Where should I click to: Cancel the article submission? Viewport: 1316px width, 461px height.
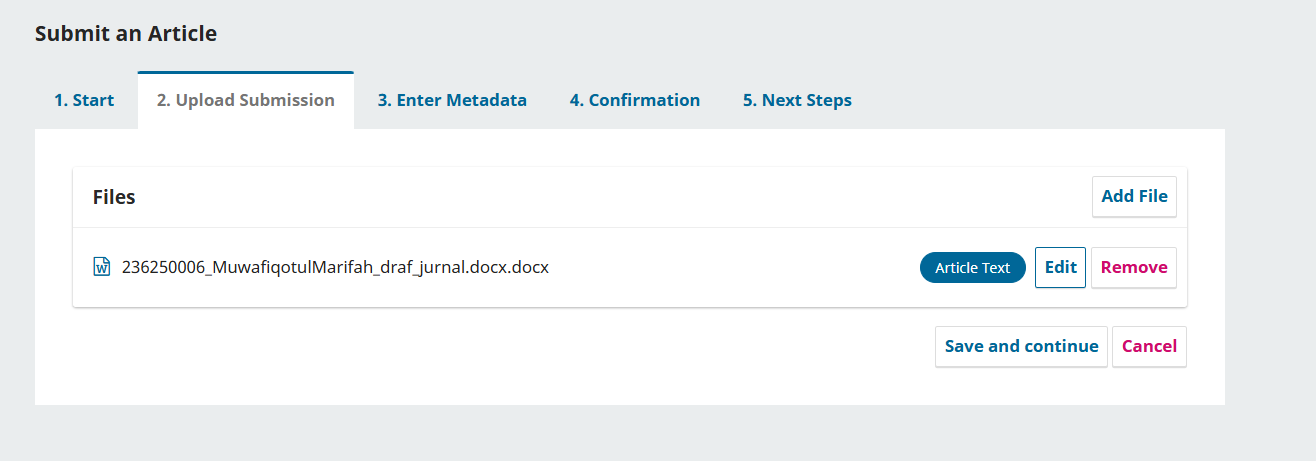(1149, 346)
